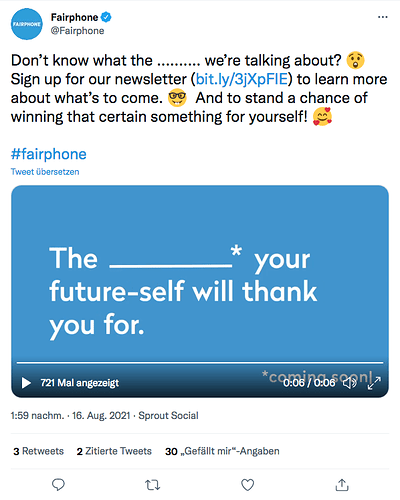Click the Sprout Social source link
The image size is (400, 500).
[x=168, y=415]
